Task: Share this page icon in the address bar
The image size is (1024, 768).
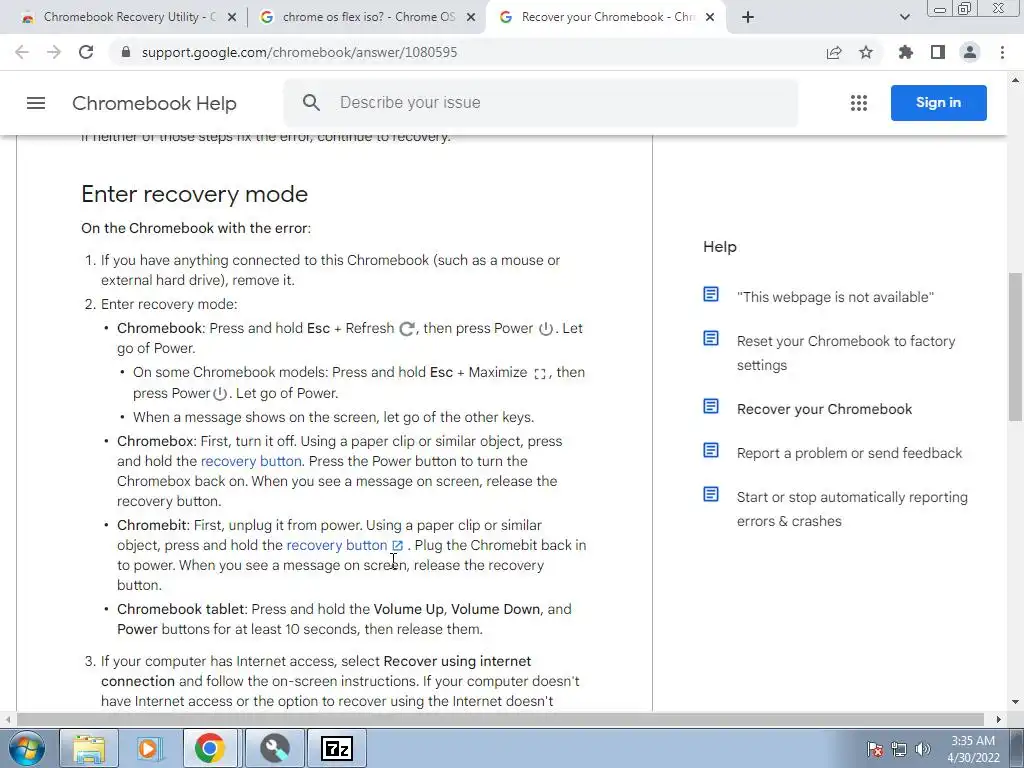Action: click(834, 52)
